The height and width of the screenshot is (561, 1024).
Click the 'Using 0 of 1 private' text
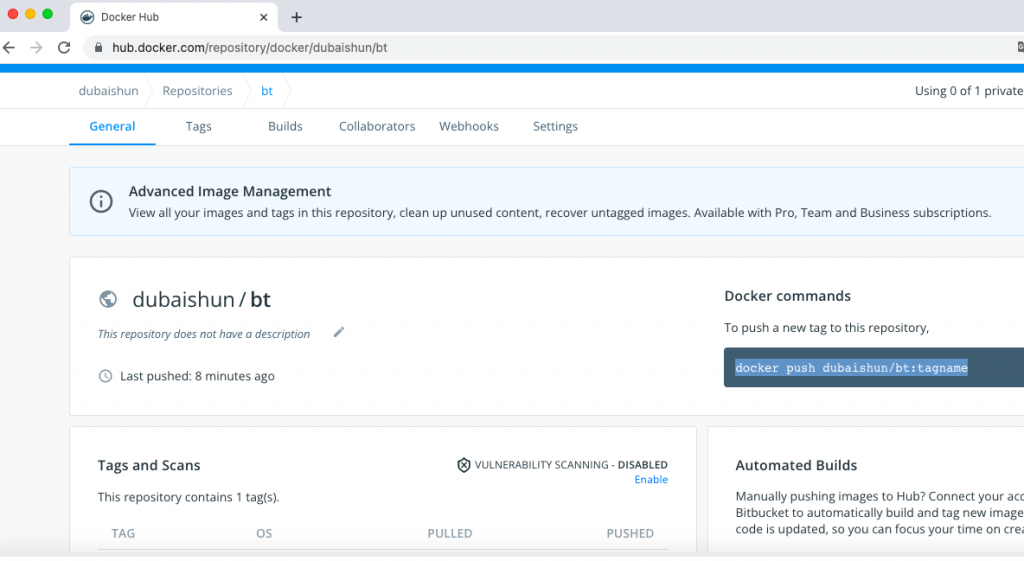click(969, 91)
